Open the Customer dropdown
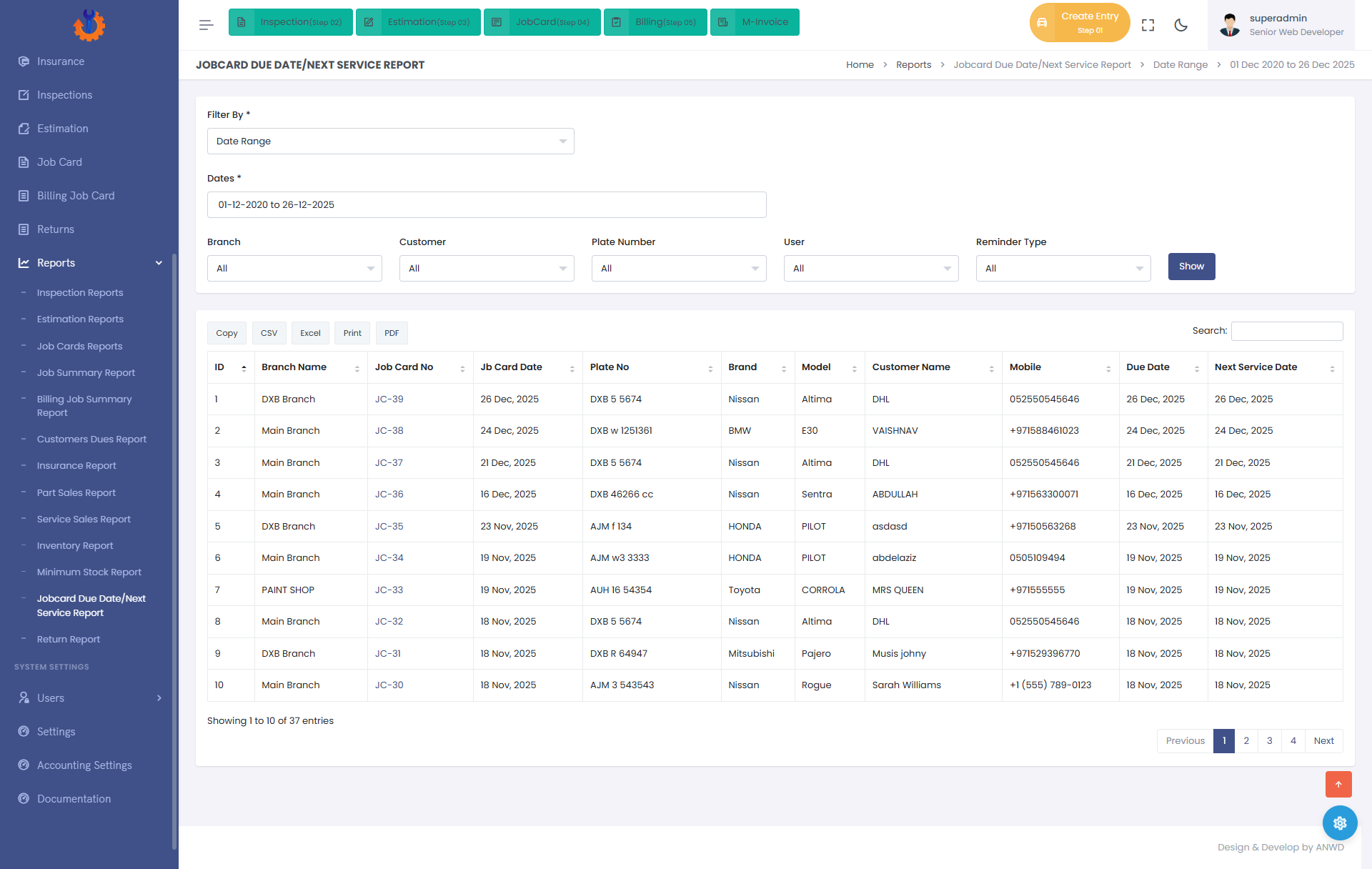Image resolution: width=1372 pixels, height=869 pixels. (487, 269)
